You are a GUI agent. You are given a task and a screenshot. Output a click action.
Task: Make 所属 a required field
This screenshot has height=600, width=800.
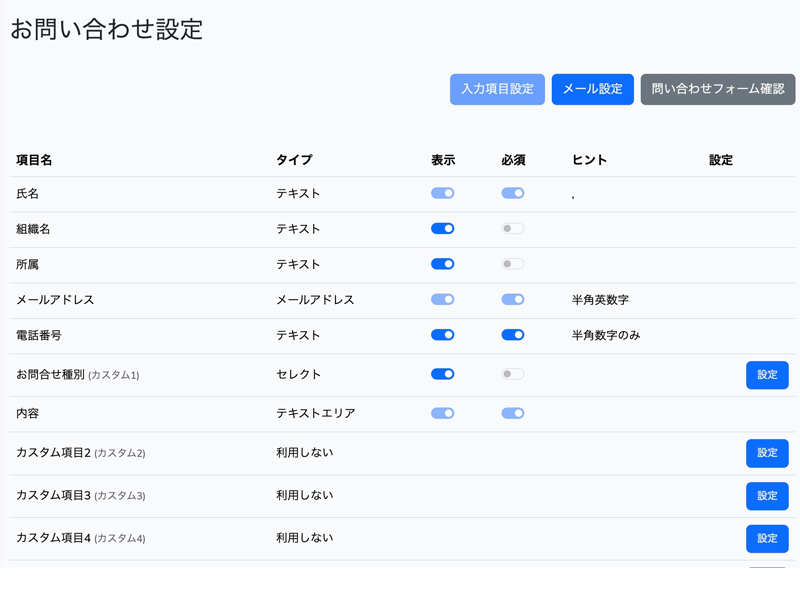pyautogui.click(x=512, y=264)
